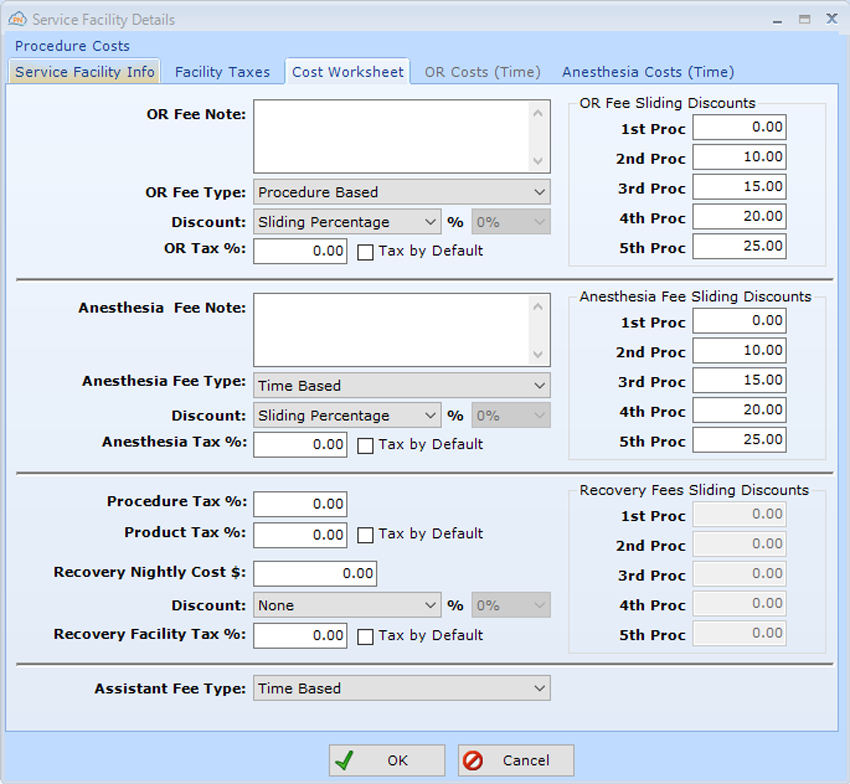Screen dimensions: 850x784
Task: Toggle Tax by Default beside Product Tax
Action: tap(365, 534)
